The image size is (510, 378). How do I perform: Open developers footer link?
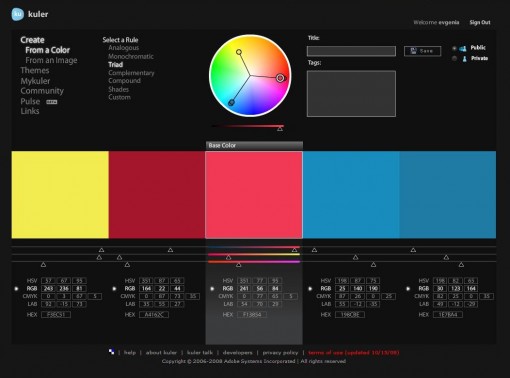[x=237, y=353]
